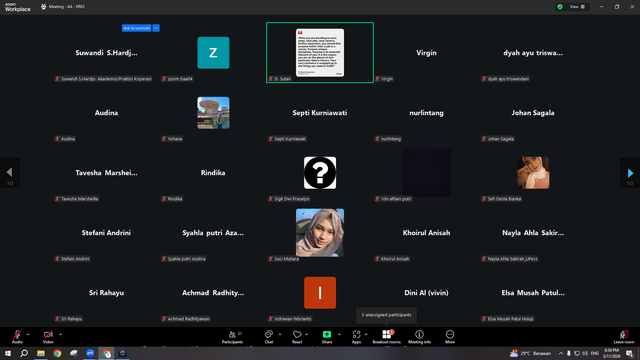Screen dimensions: 640x360
Task: Click Suwandi S.Hardj... participant name
Action: click(106, 53)
